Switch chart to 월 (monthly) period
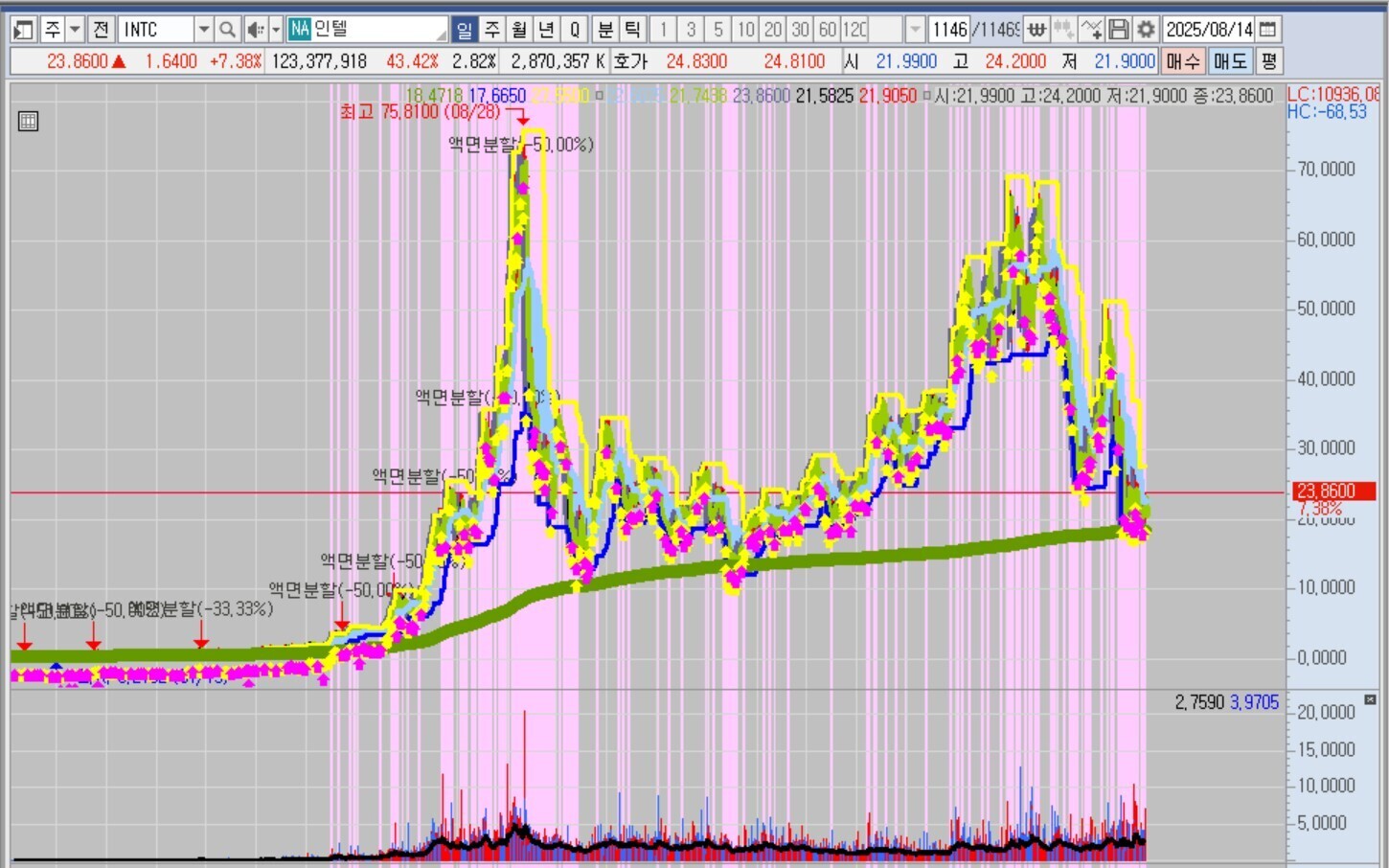The height and width of the screenshot is (868, 1389). (519, 30)
